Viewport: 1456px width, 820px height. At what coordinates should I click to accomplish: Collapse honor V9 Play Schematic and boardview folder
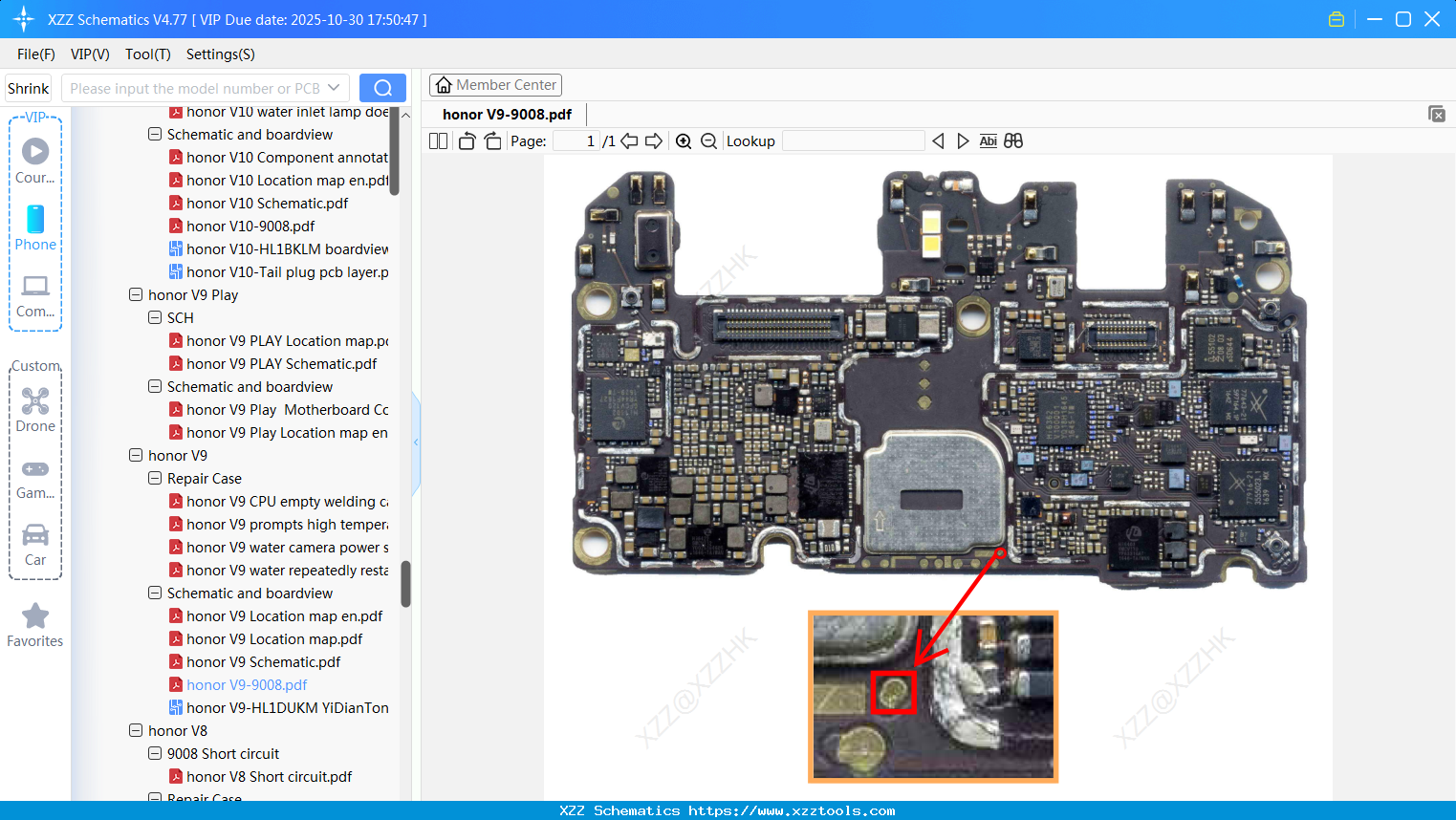coord(155,387)
